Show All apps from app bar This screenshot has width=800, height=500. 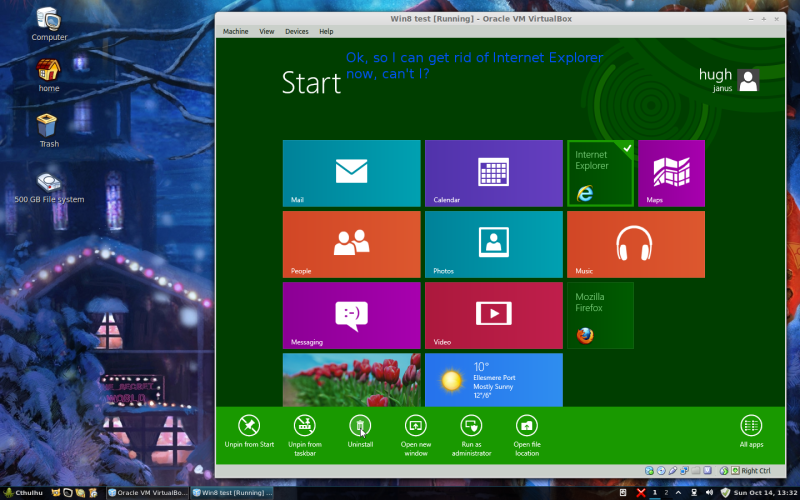[751, 432]
